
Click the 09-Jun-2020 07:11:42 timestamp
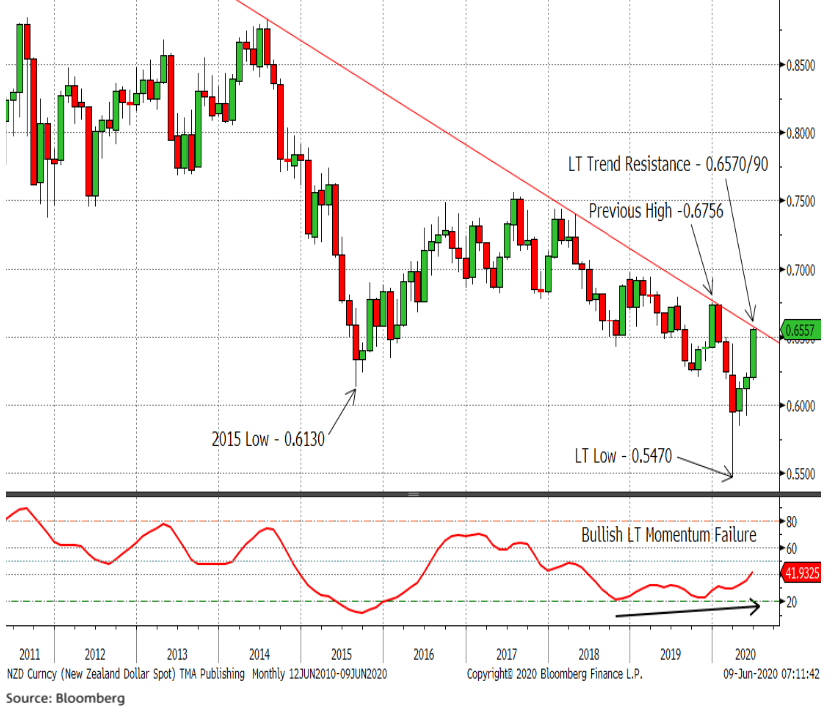coord(772,675)
